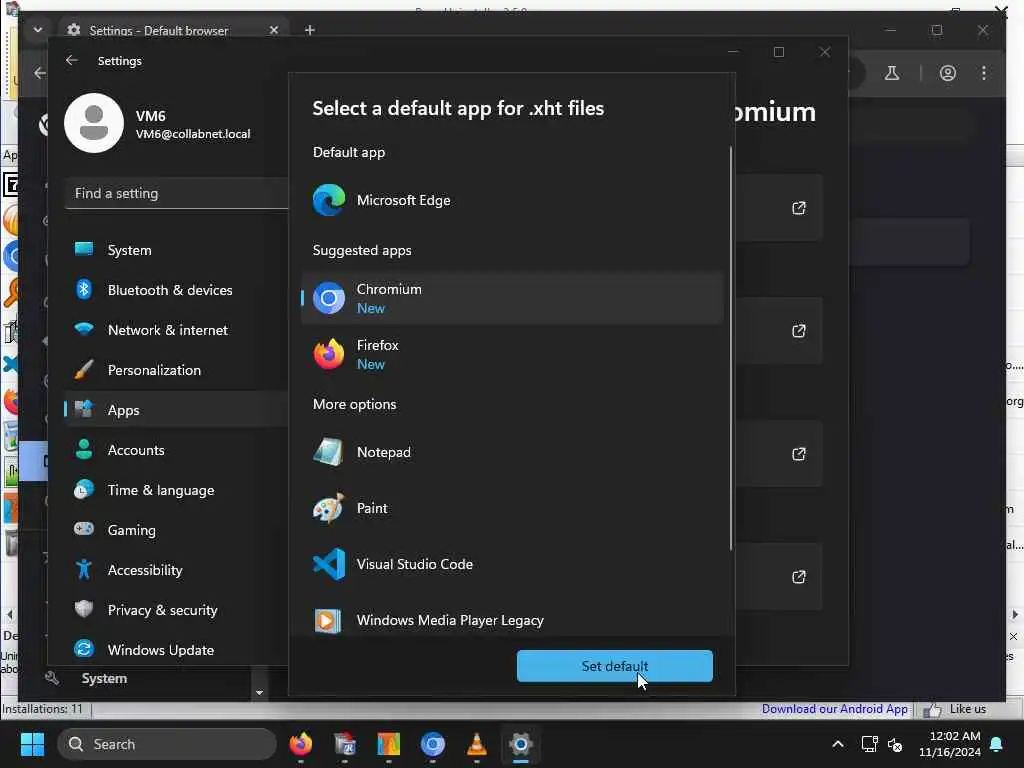Click the network tray icon

869,744
